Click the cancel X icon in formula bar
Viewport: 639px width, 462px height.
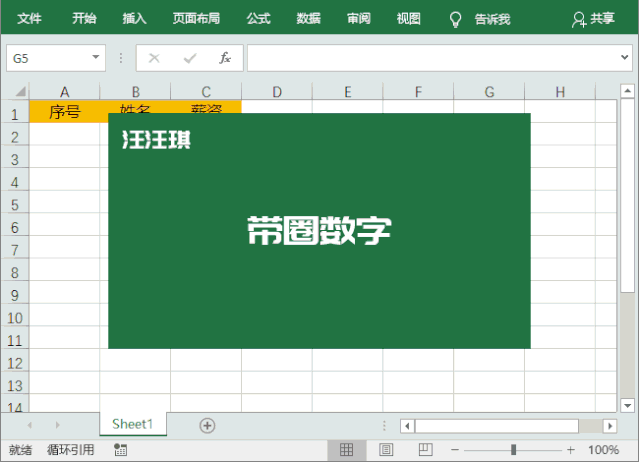click(x=154, y=58)
